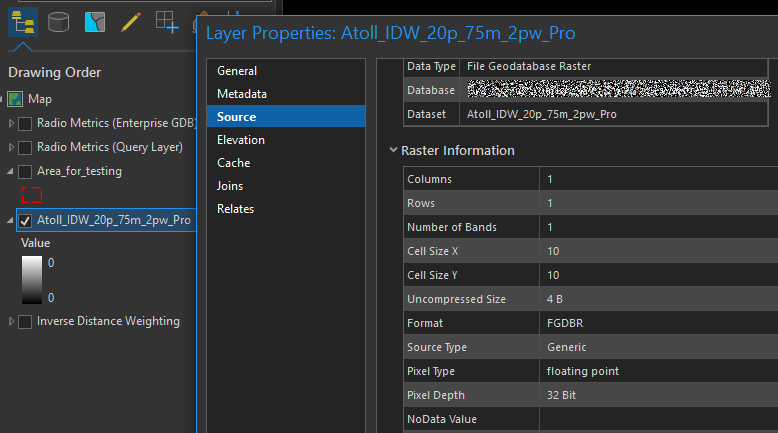Click the red dashed Area_for_testing symbol
The image size is (778, 433).
pos(32,195)
